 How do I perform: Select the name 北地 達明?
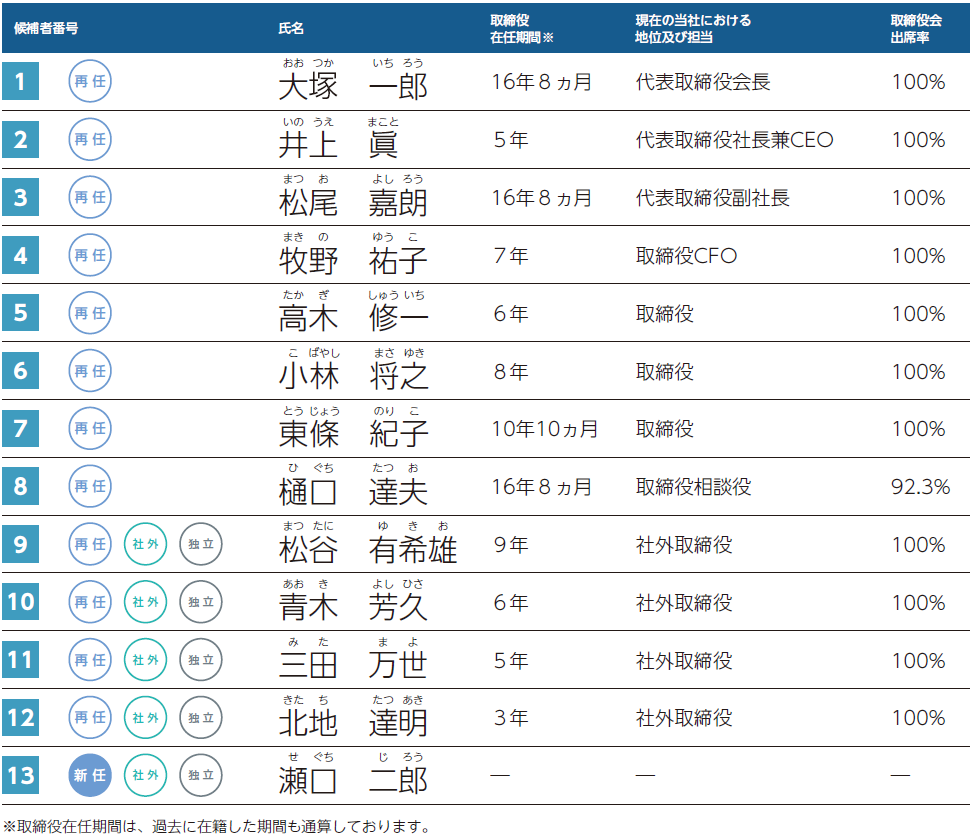pos(353,722)
